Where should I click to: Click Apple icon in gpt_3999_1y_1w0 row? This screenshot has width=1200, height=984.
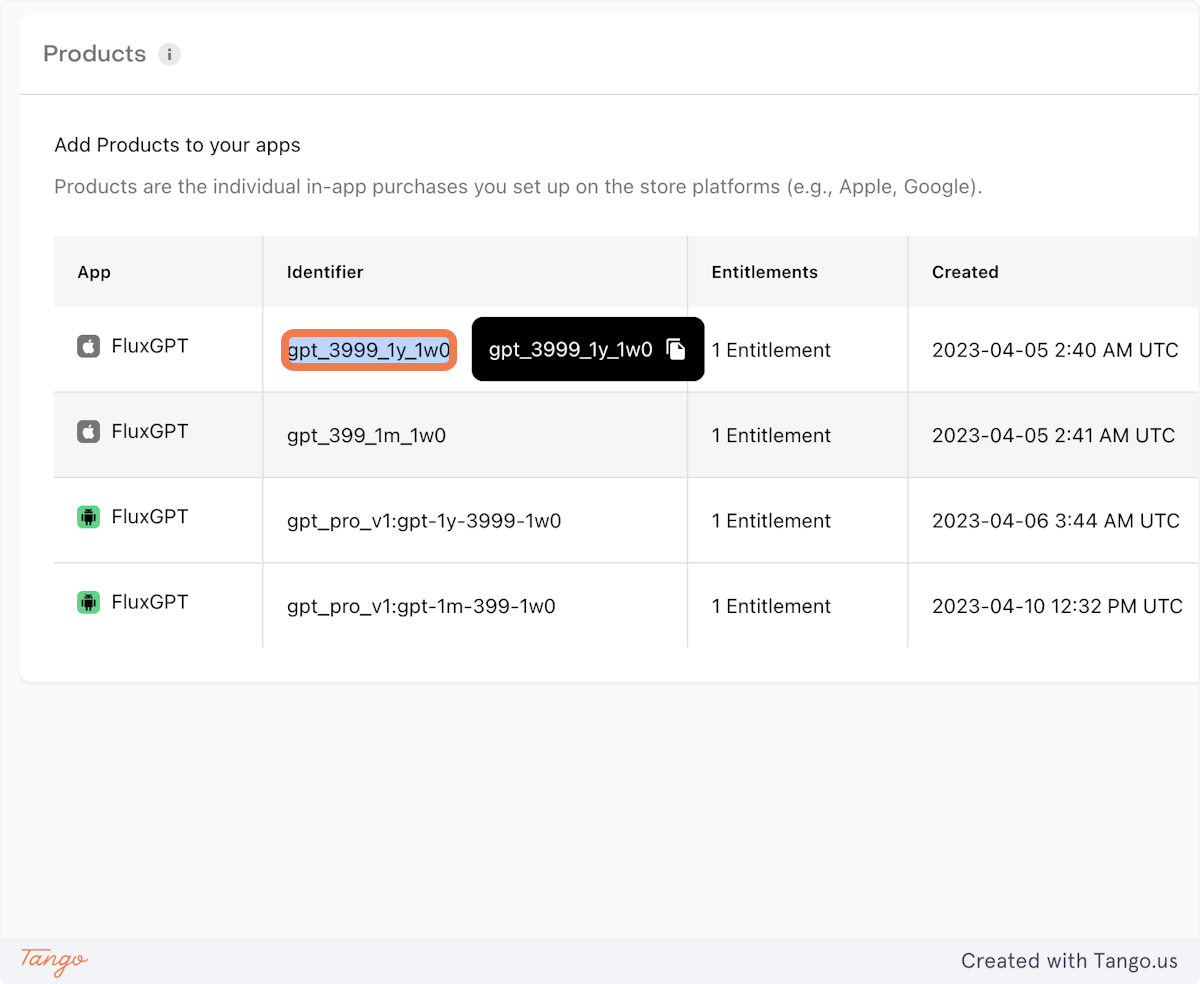coord(89,347)
